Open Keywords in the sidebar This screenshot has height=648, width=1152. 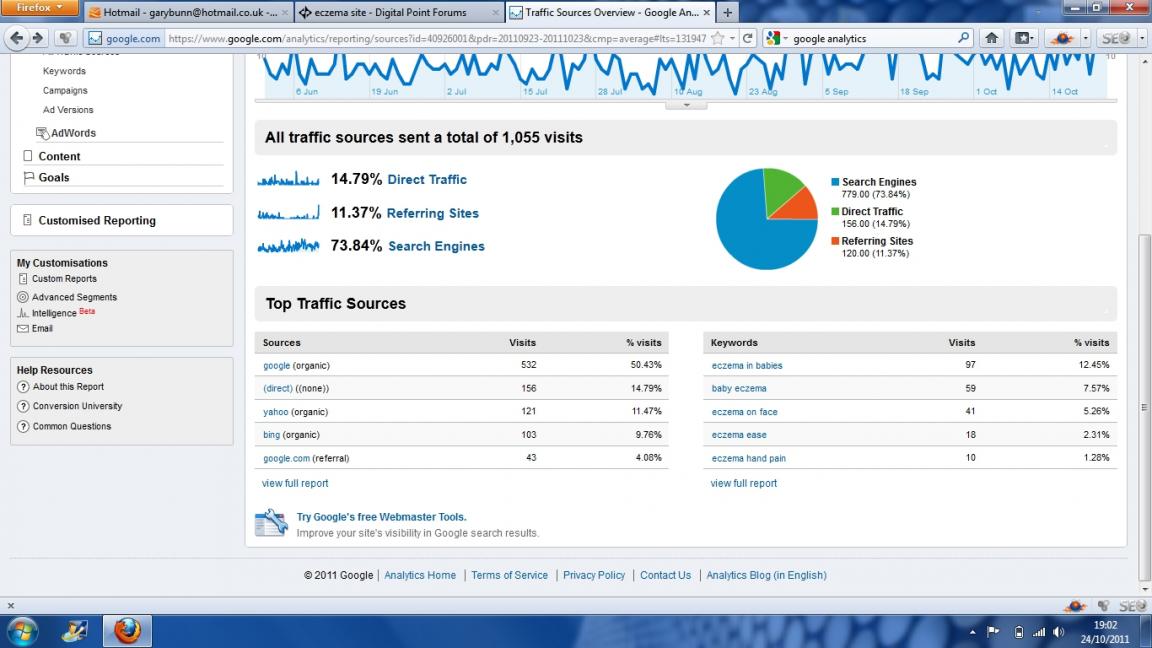pyautogui.click(x=64, y=71)
